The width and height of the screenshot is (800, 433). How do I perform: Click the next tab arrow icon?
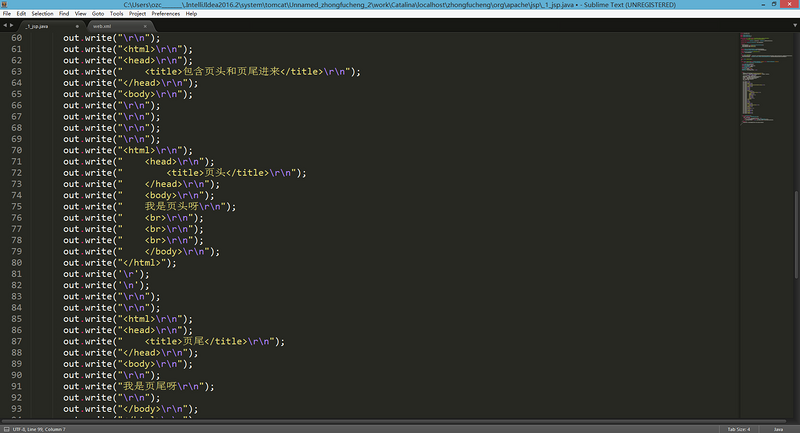click(x=12, y=26)
